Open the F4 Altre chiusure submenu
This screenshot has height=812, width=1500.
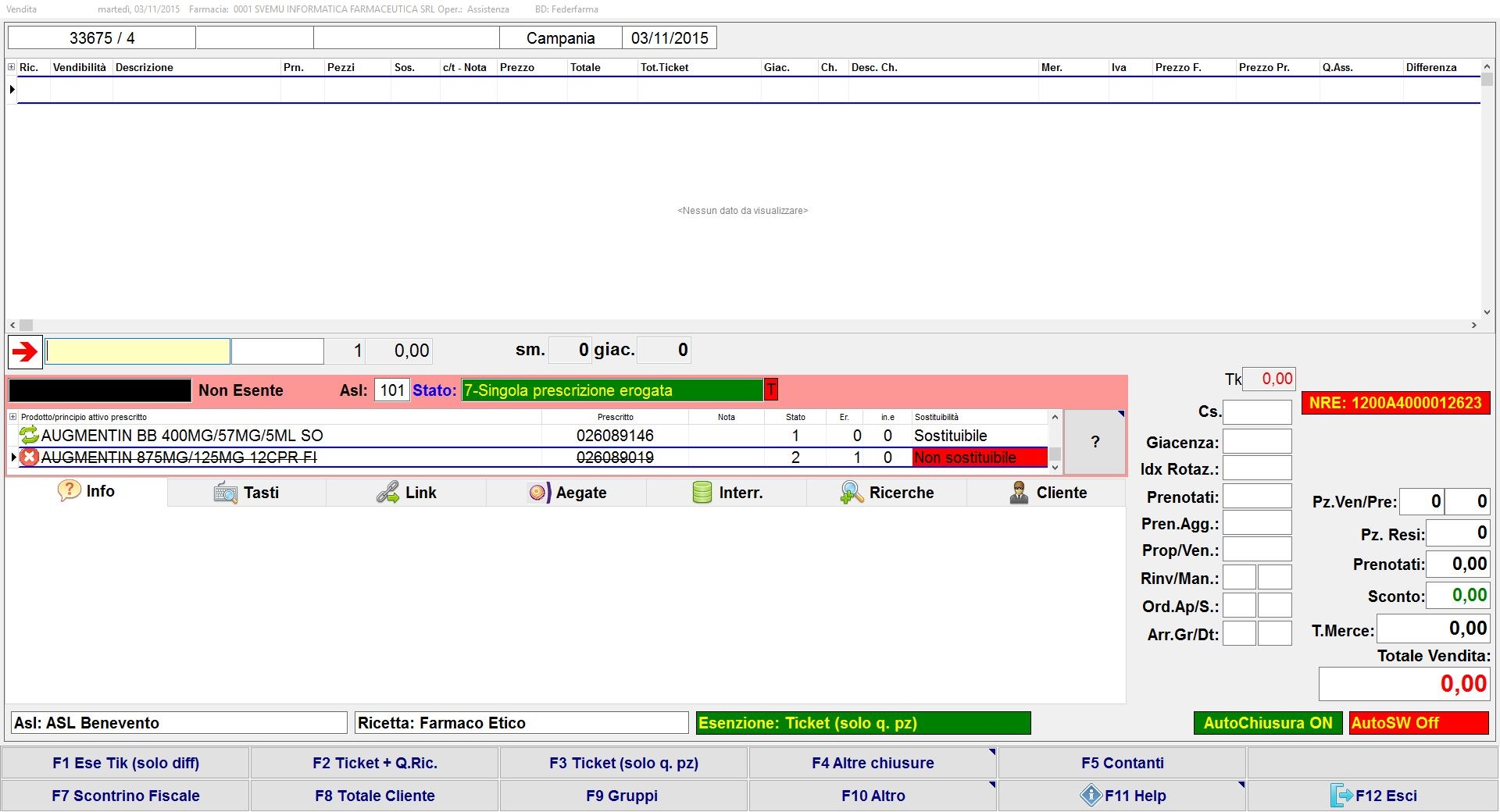point(872,763)
